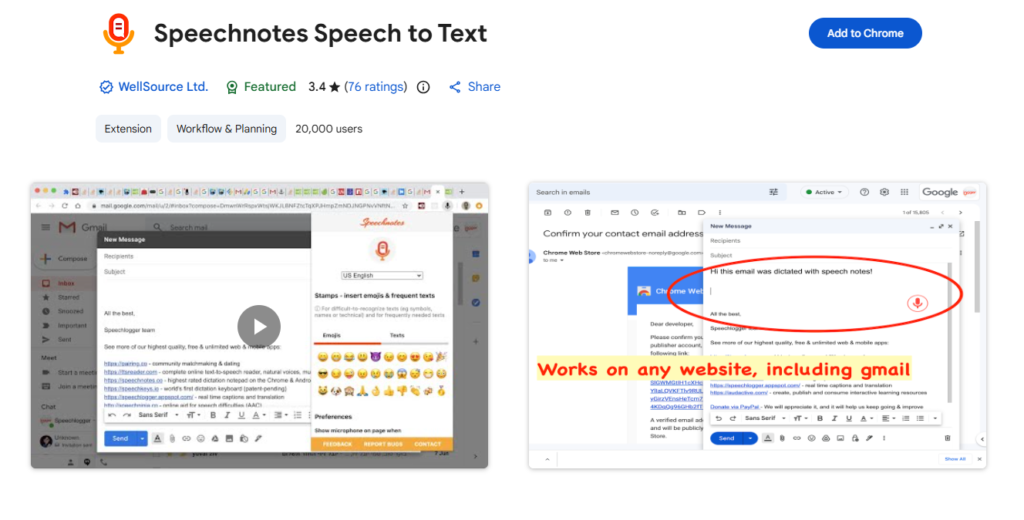Select the Extension category chip
This screenshot has width=1024, height=520.
tap(128, 129)
